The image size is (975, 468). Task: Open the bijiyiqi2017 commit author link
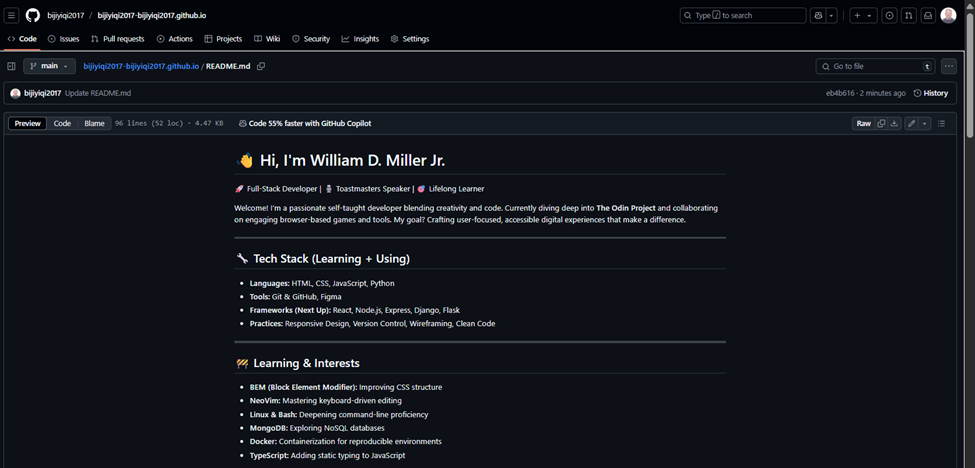pos(42,93)
